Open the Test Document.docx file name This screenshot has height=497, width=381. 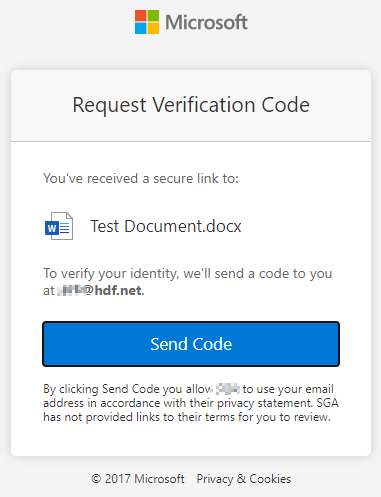166,226
